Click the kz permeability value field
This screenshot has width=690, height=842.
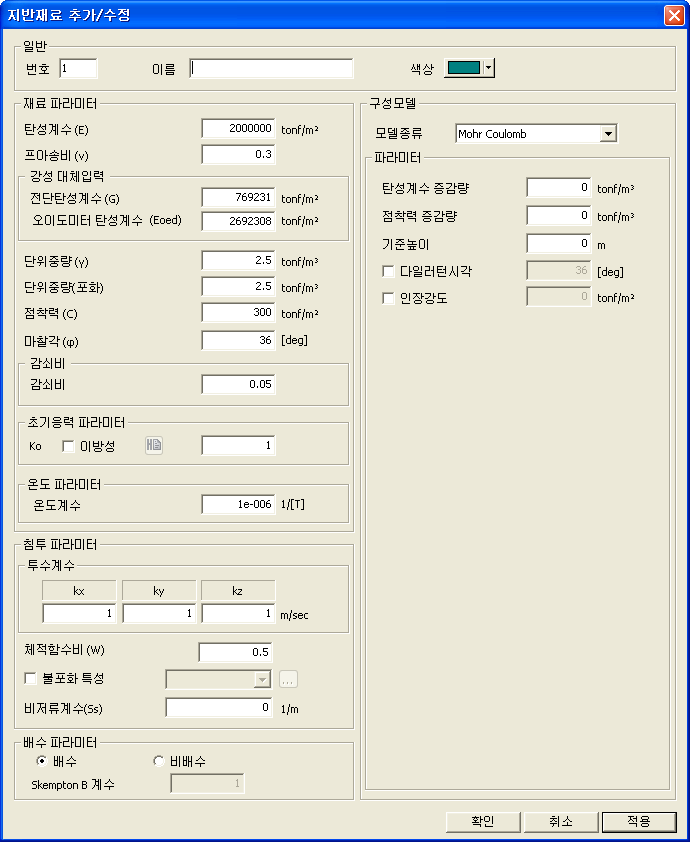tap(238, 613)
